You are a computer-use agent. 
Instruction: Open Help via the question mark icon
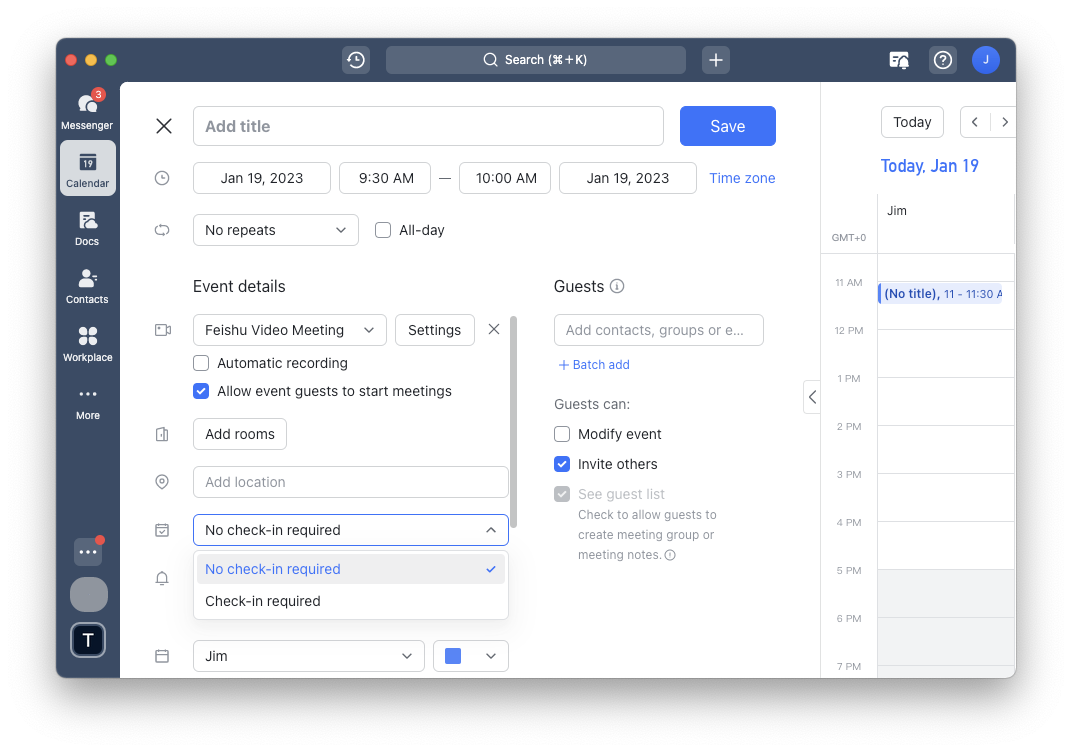point(942,60)
